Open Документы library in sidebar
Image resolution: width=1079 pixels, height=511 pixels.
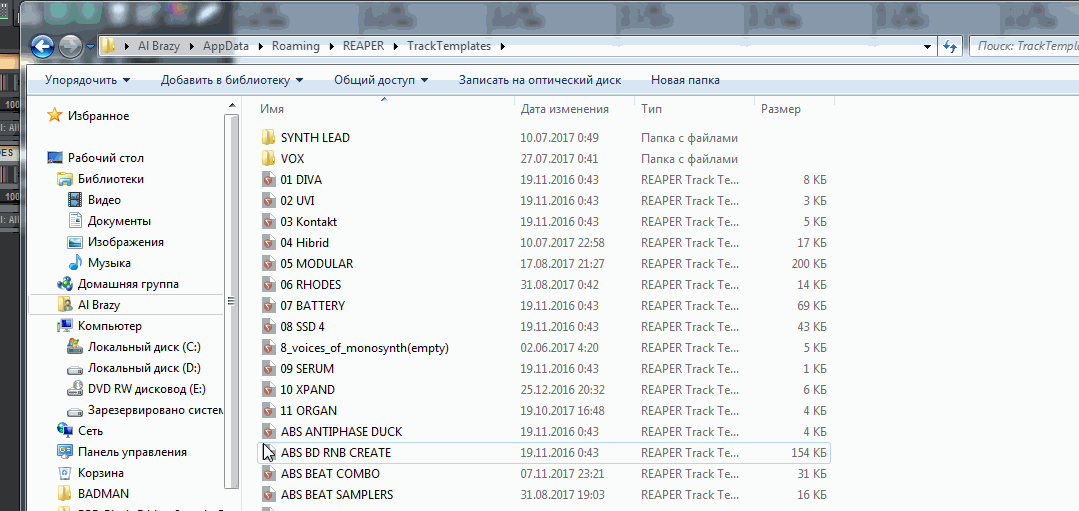(119, 221)
